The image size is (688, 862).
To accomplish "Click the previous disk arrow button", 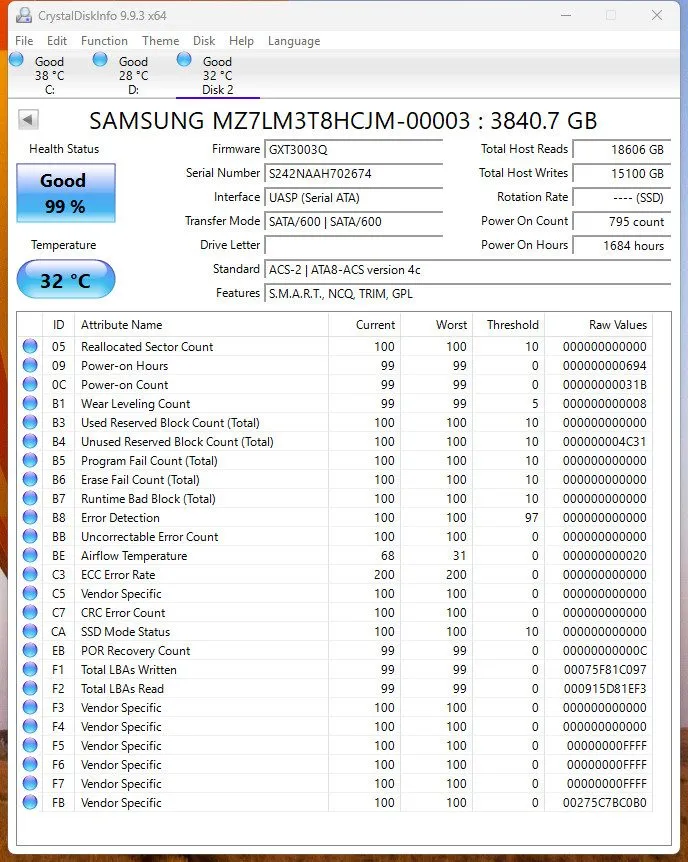I will point(29,119).
